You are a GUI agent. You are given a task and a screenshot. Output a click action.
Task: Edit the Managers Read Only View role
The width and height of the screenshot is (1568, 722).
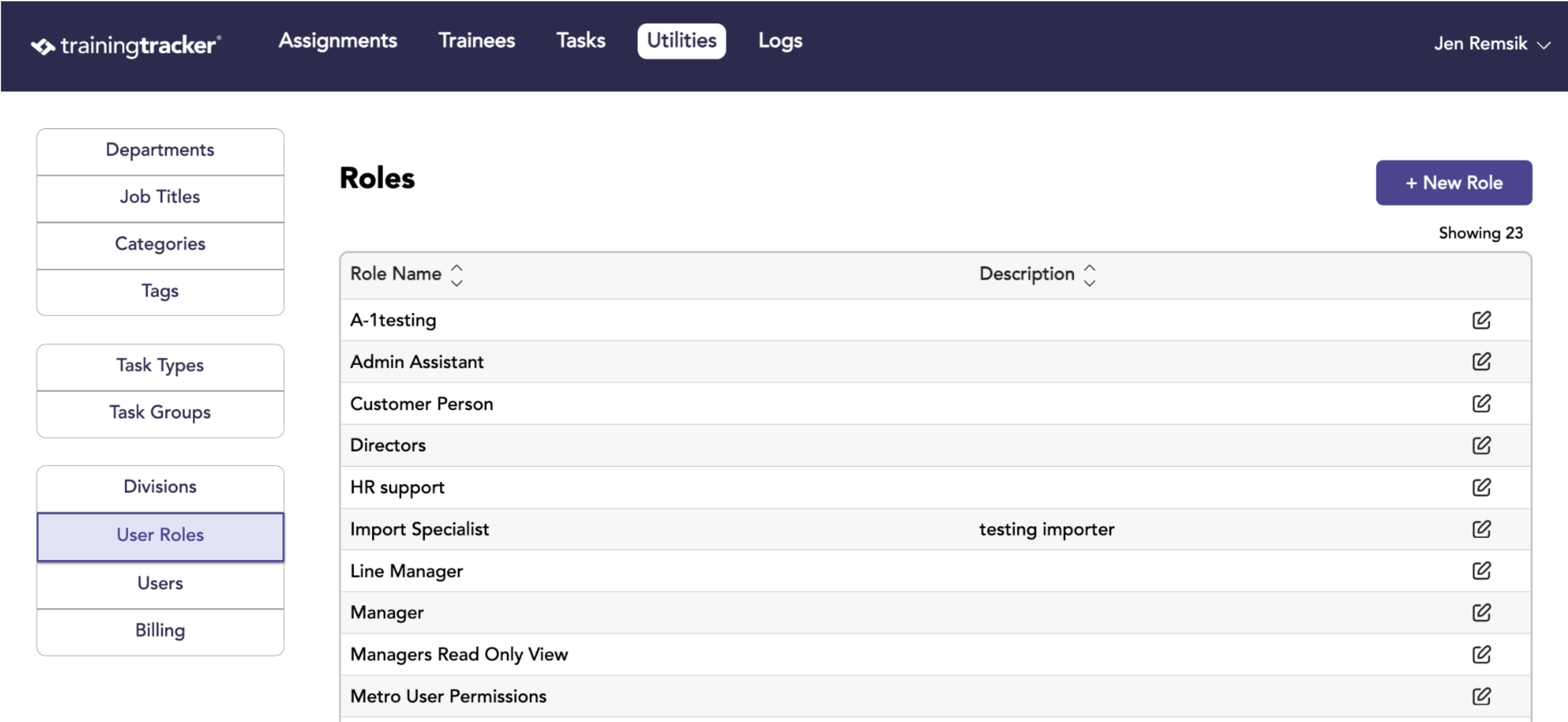[1481, 655]
